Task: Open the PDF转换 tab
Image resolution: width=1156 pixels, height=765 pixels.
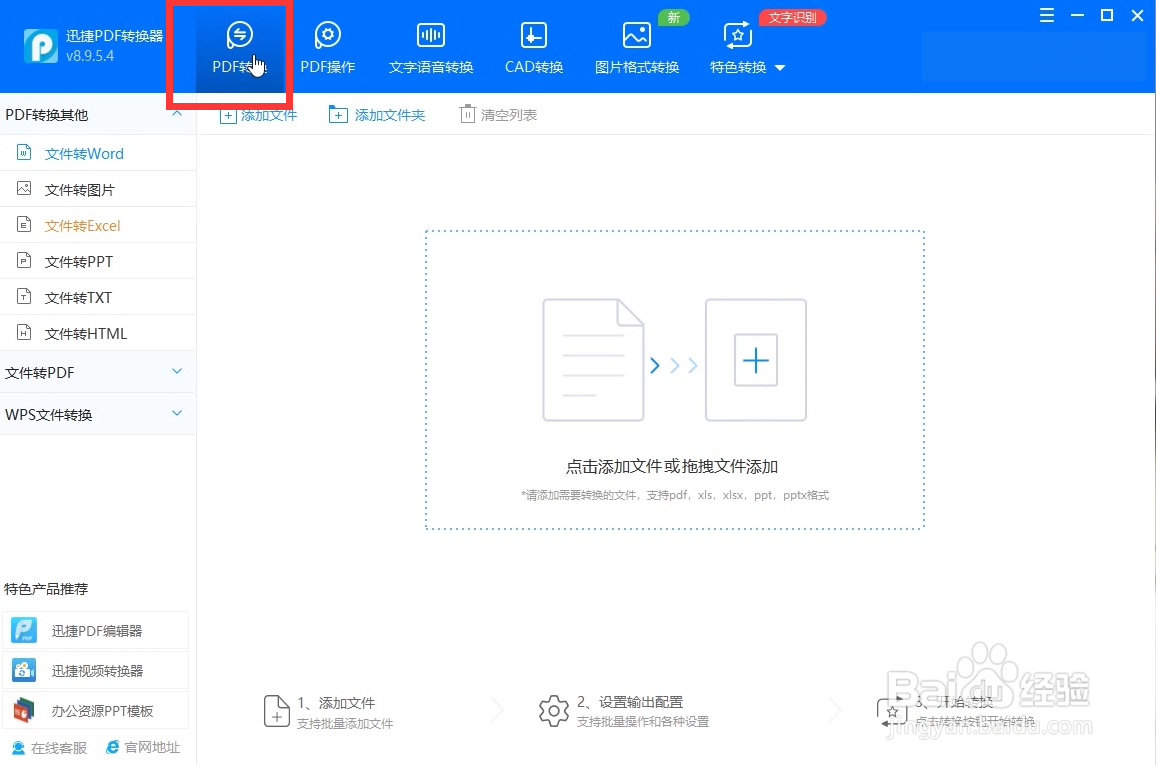Action: click(240, 48)
